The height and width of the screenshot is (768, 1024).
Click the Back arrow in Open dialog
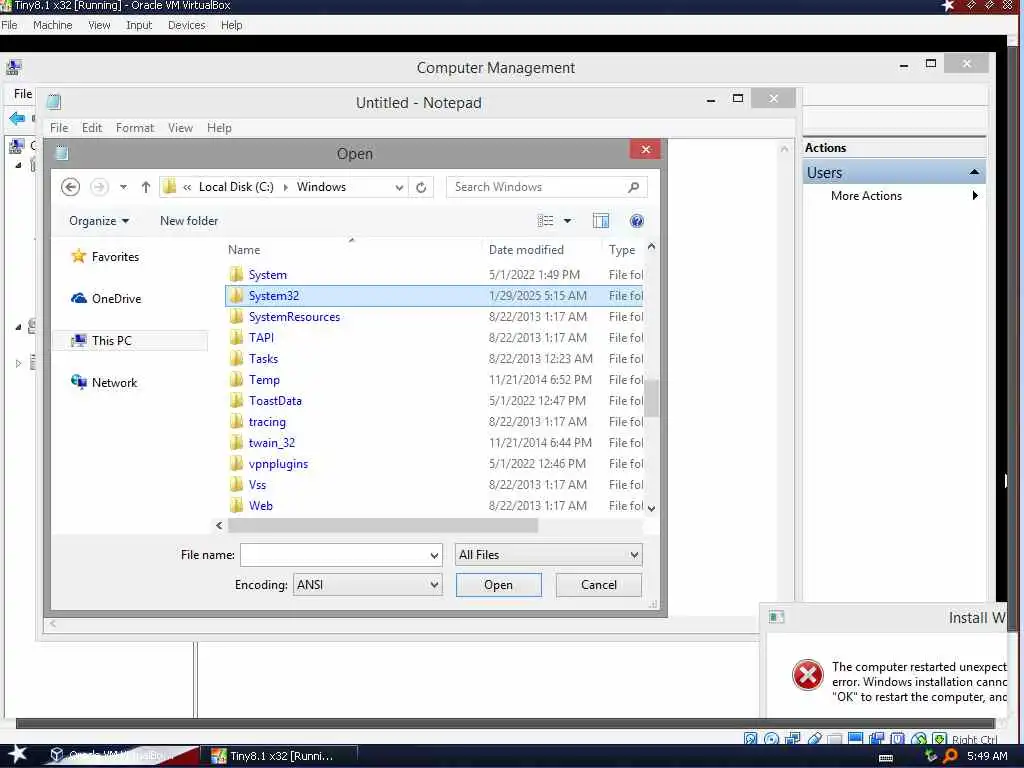[71, 187]
